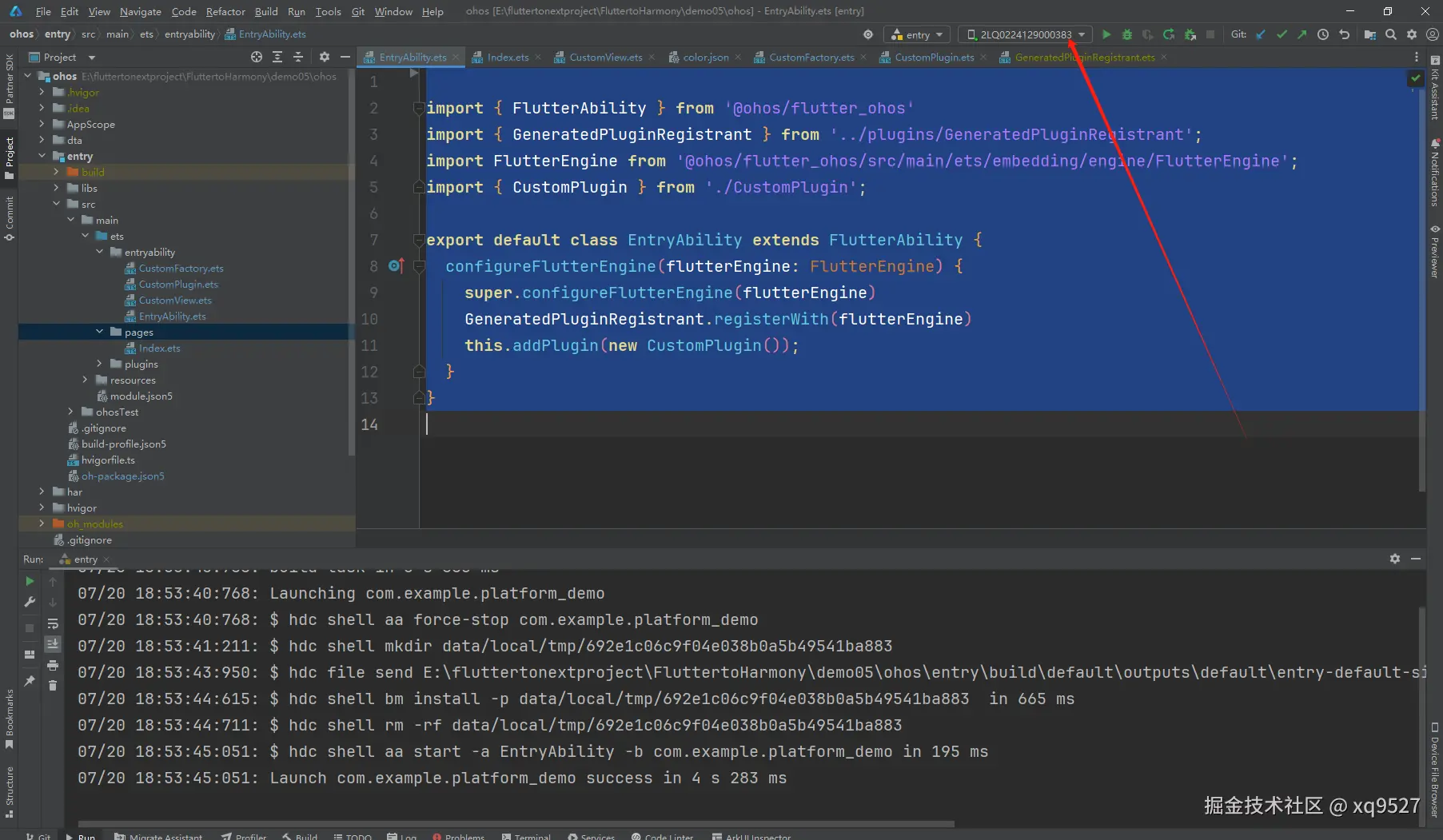Click the Git update project arrow icon

(1261, 34)
